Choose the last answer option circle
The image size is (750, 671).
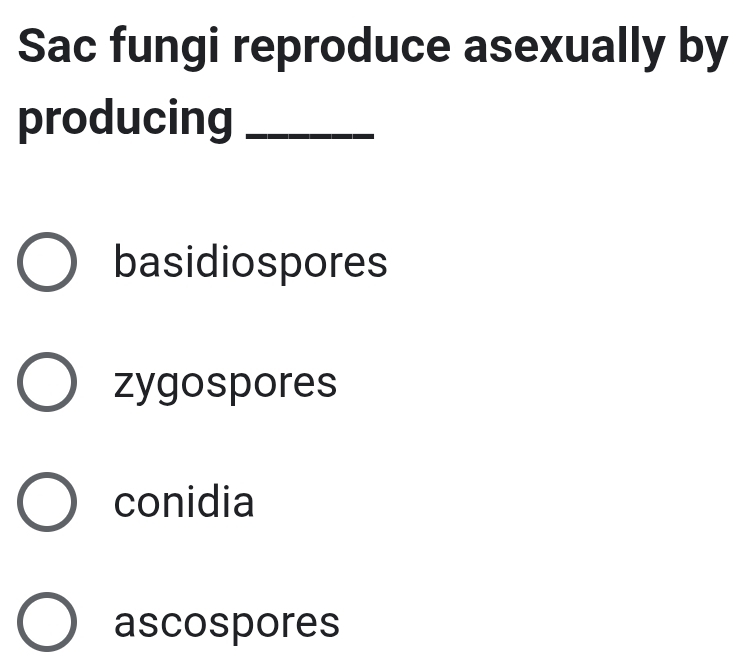point(47,622)
